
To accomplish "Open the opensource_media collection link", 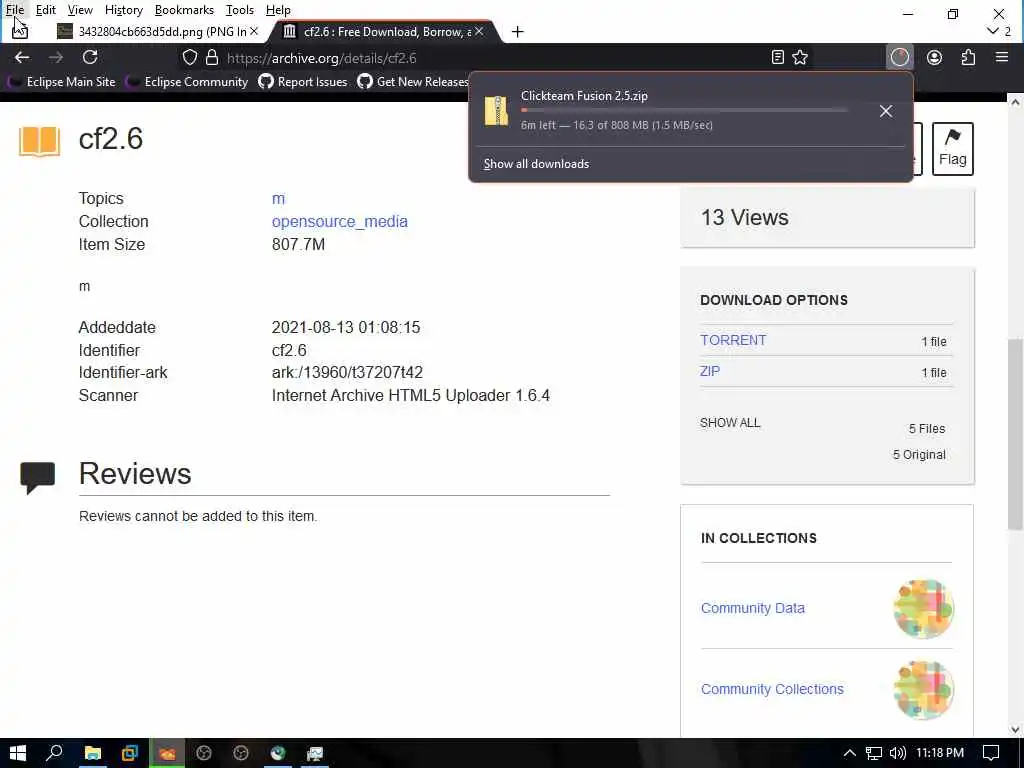I will pos(340,221).
